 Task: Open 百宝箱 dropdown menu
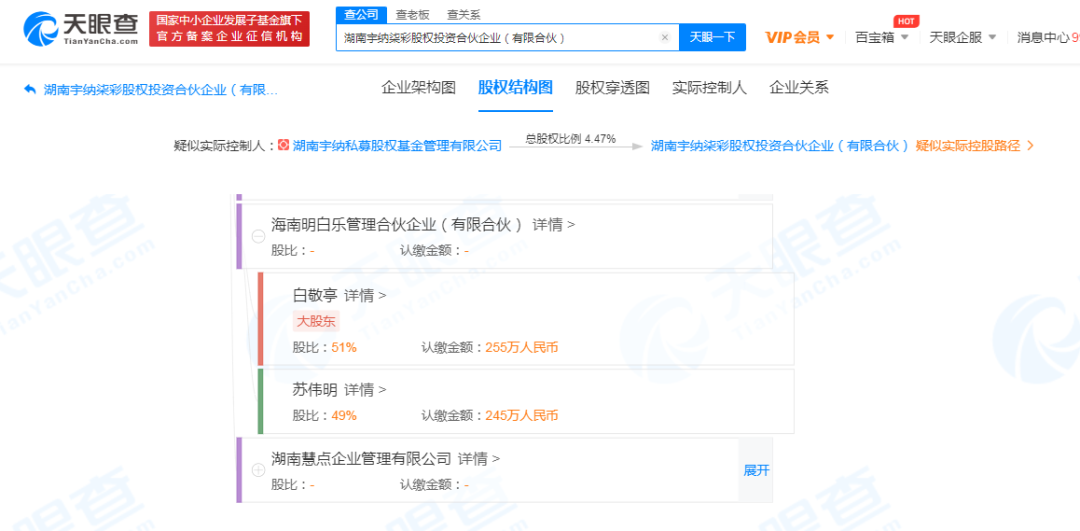882,37
